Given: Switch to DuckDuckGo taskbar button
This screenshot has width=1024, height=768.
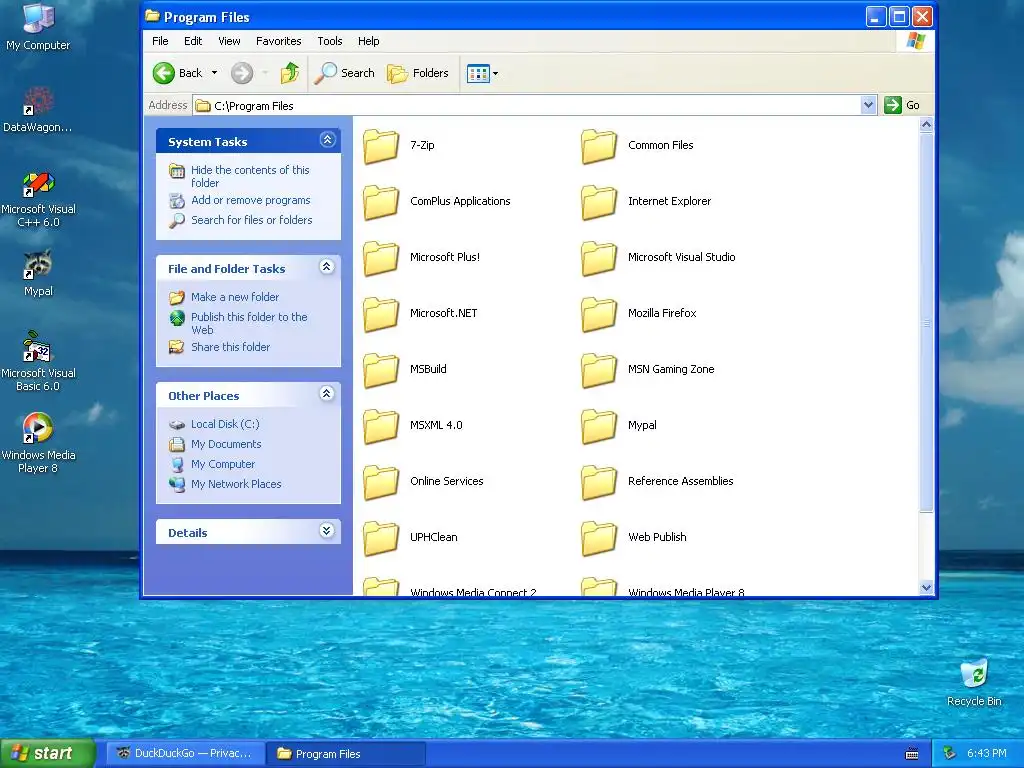Looking at the screenshot, I should (185, 754).
